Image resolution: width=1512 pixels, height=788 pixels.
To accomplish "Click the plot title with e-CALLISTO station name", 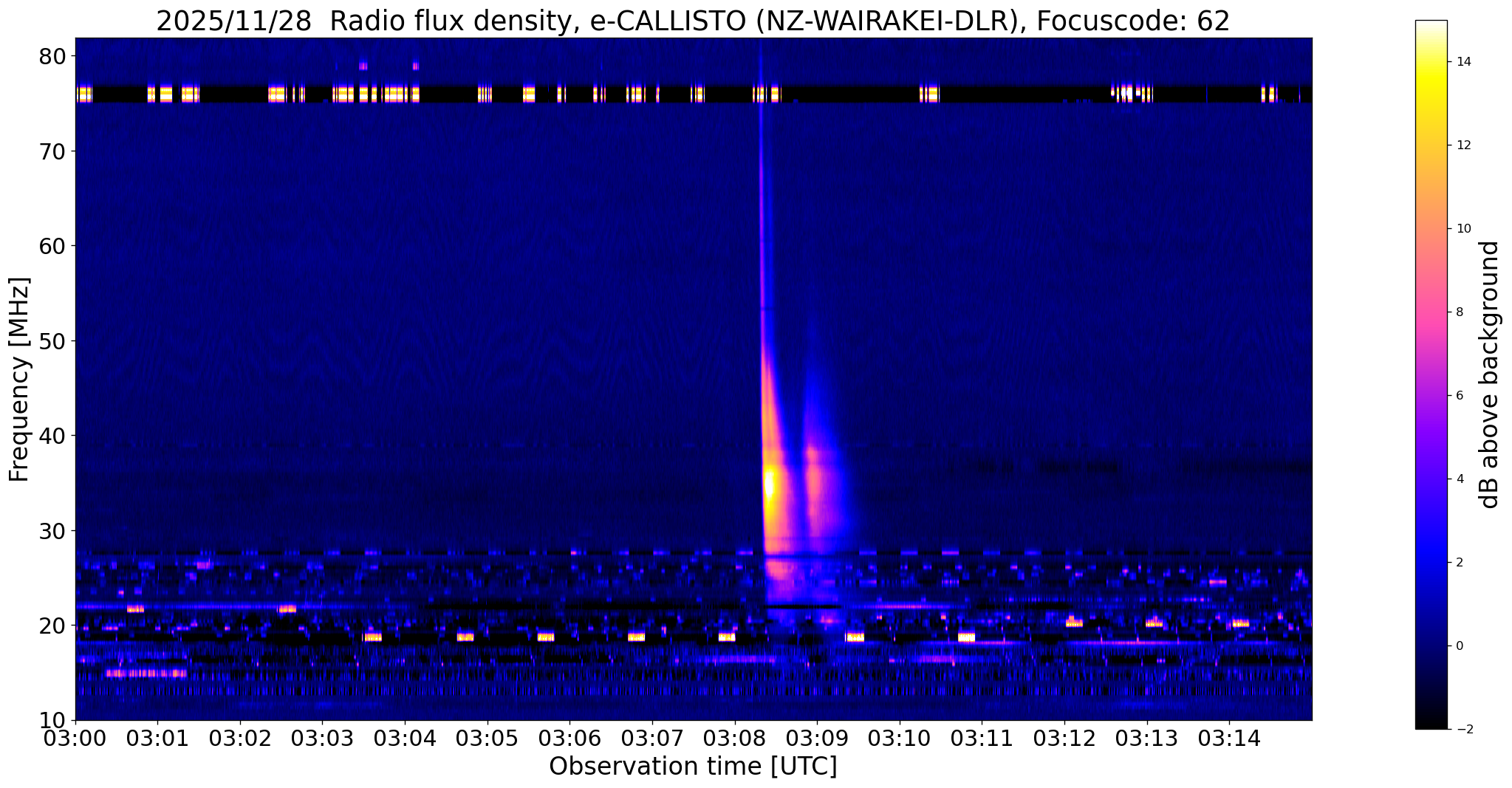I will 693,21.
